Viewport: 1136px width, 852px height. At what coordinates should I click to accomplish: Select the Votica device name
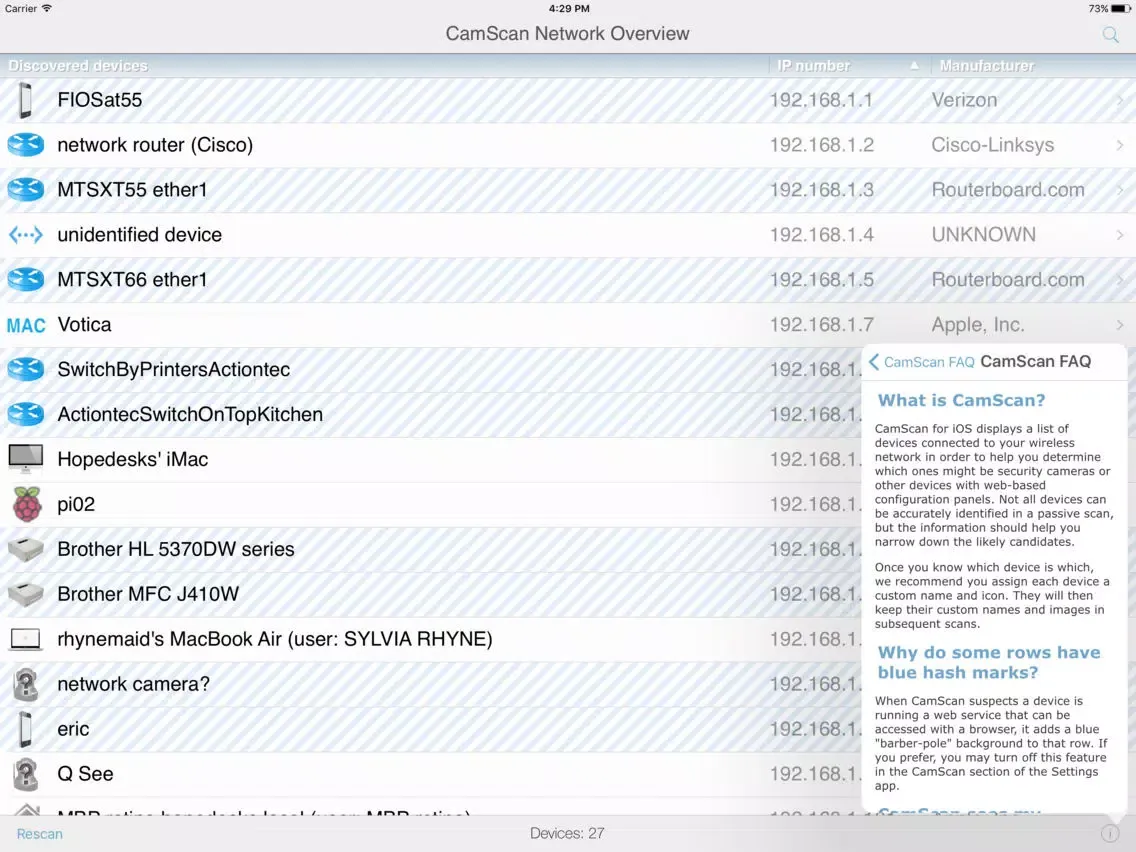[x=85, y=325]
